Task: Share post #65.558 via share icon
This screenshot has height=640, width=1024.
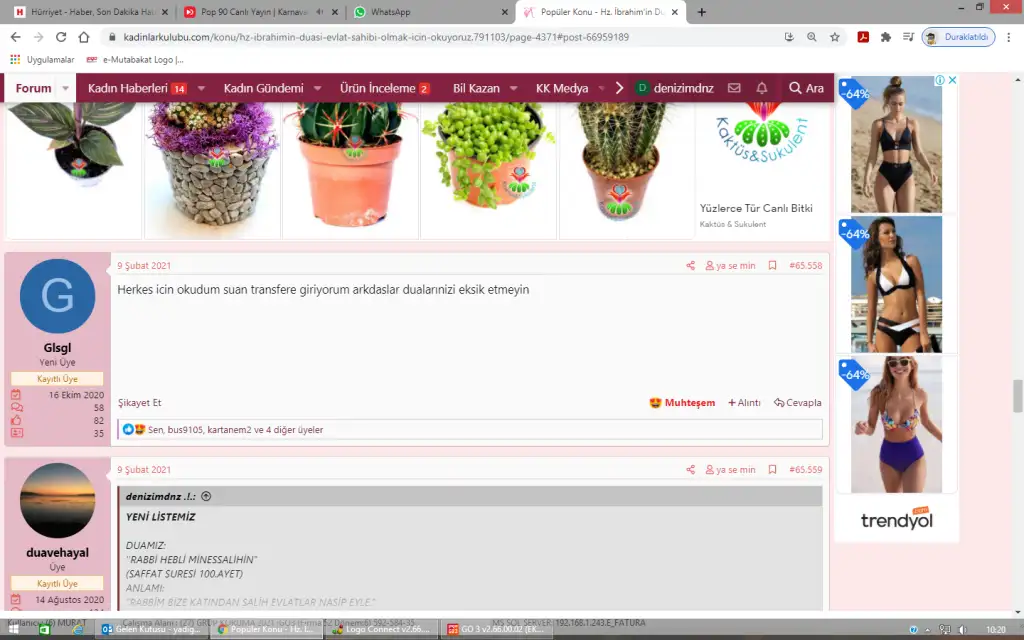Action: (690, 266)
